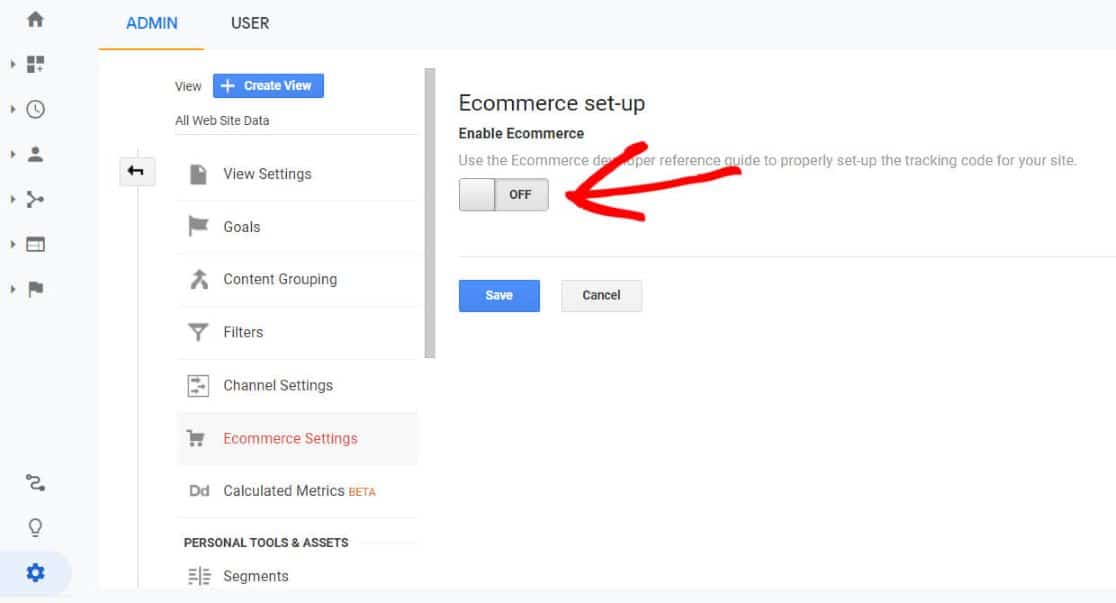
Task: Click the blue Save button
Action: point(499,295)
